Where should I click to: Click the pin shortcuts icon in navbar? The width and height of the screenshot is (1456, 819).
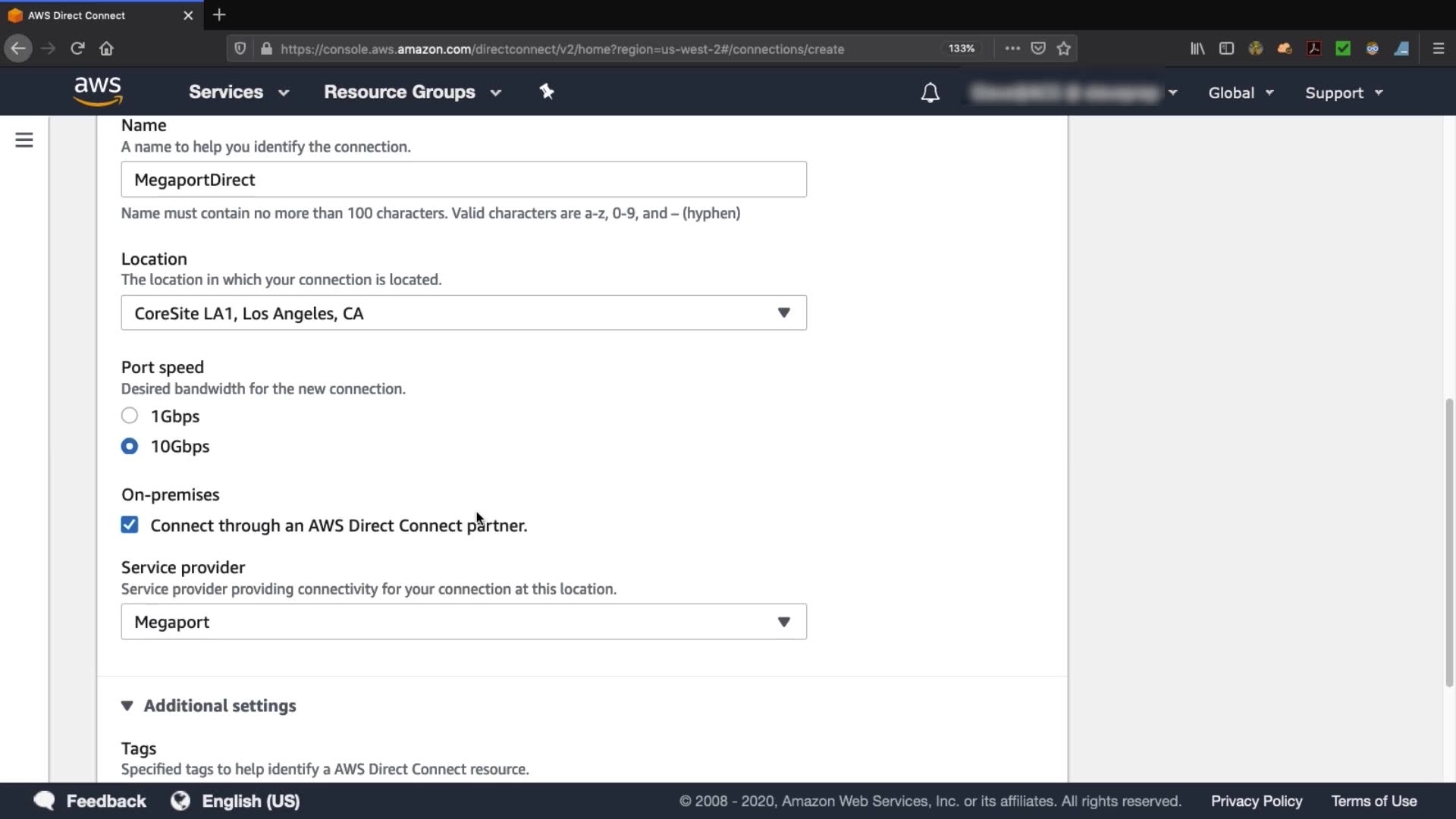point(547,92)
